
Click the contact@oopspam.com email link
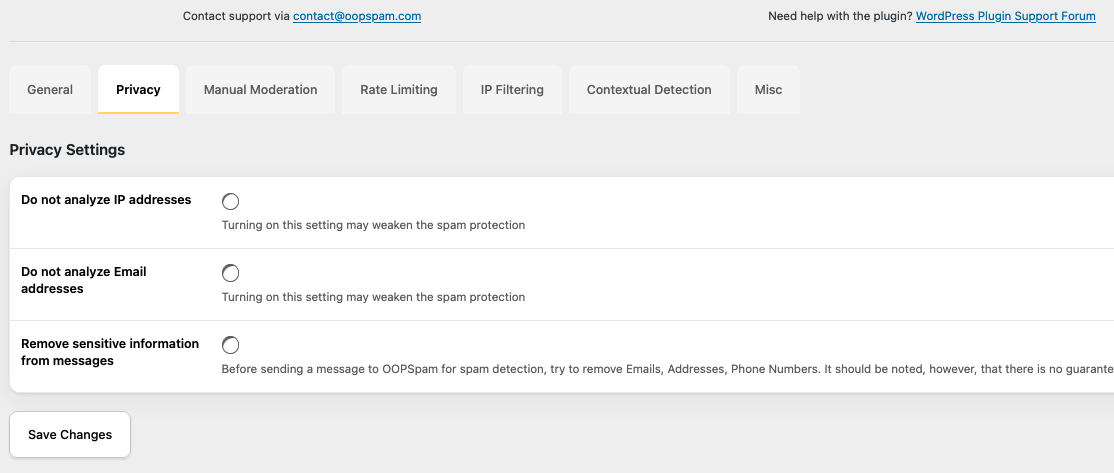click(x=357, y=16)
